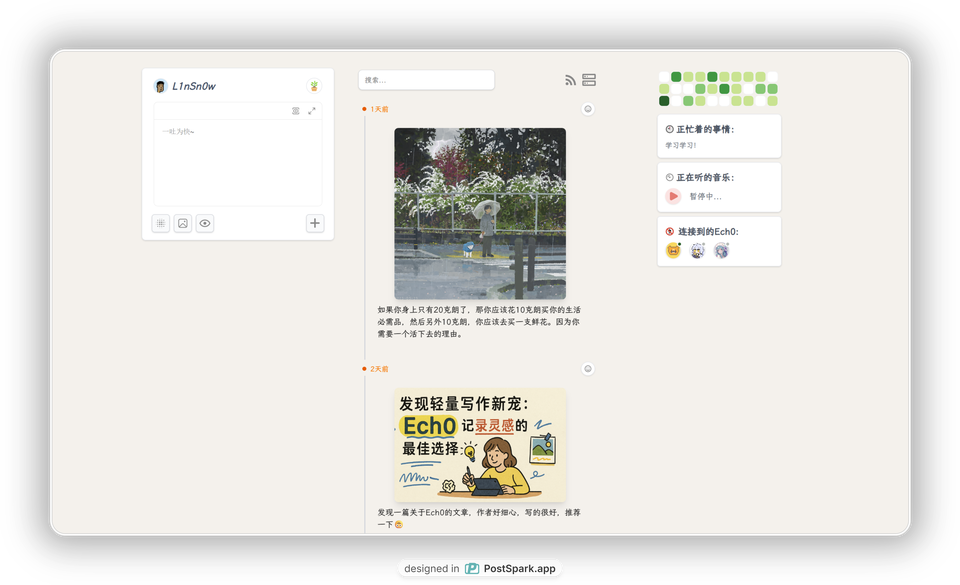Click the 正忙着的事情 heading

click(x=705, y=129)
